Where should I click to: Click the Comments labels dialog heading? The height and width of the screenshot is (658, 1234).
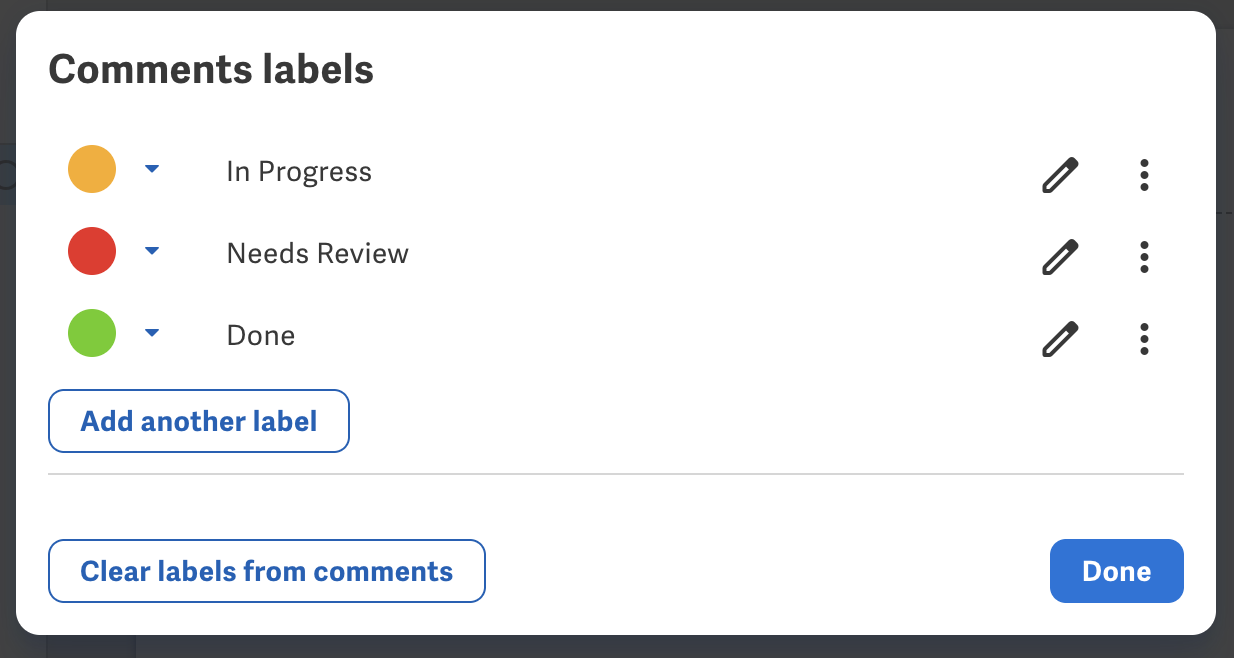[x=211, y=70]
